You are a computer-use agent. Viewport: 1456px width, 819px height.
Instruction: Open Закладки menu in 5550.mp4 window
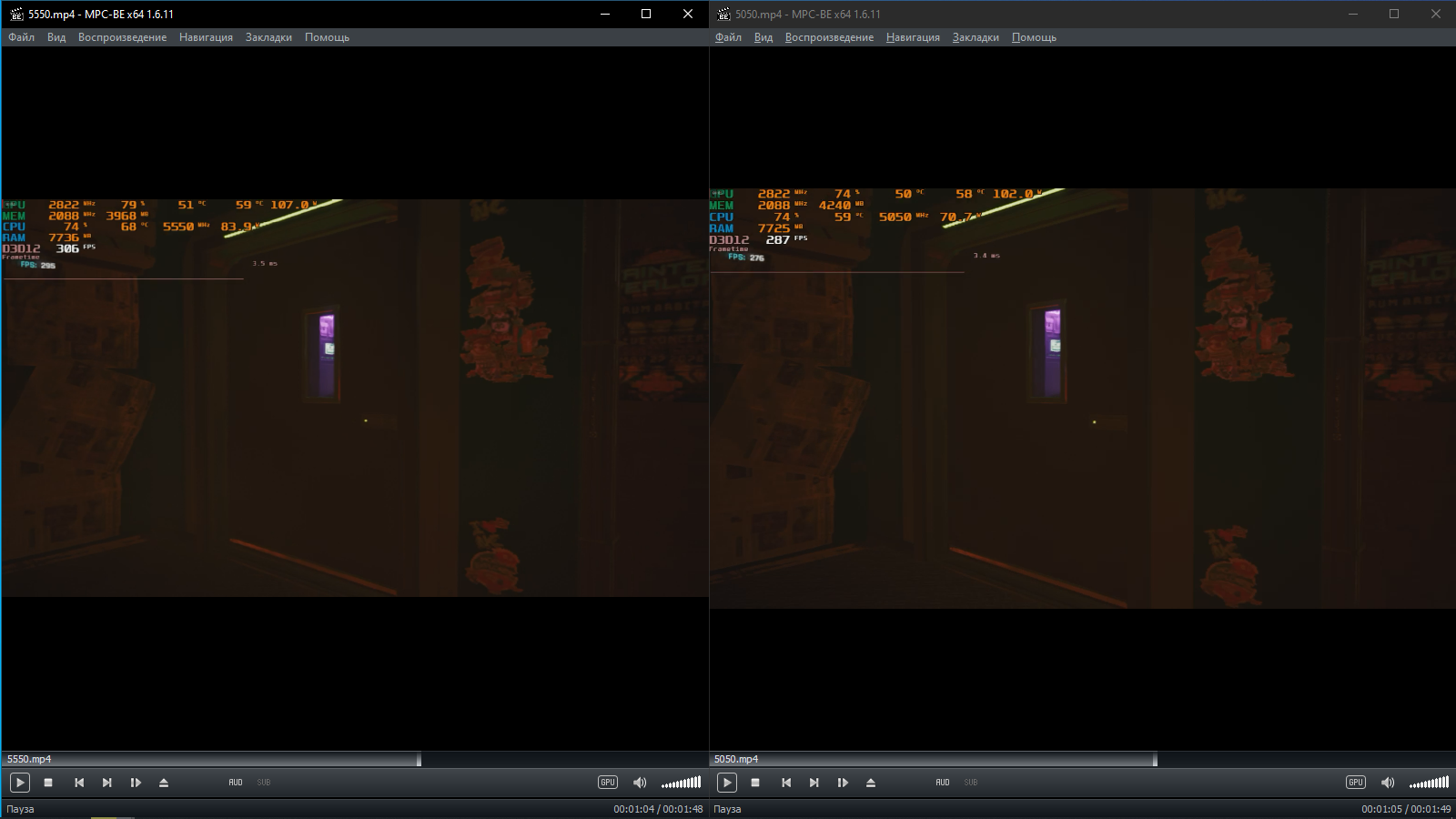click(x=268, y=37)
